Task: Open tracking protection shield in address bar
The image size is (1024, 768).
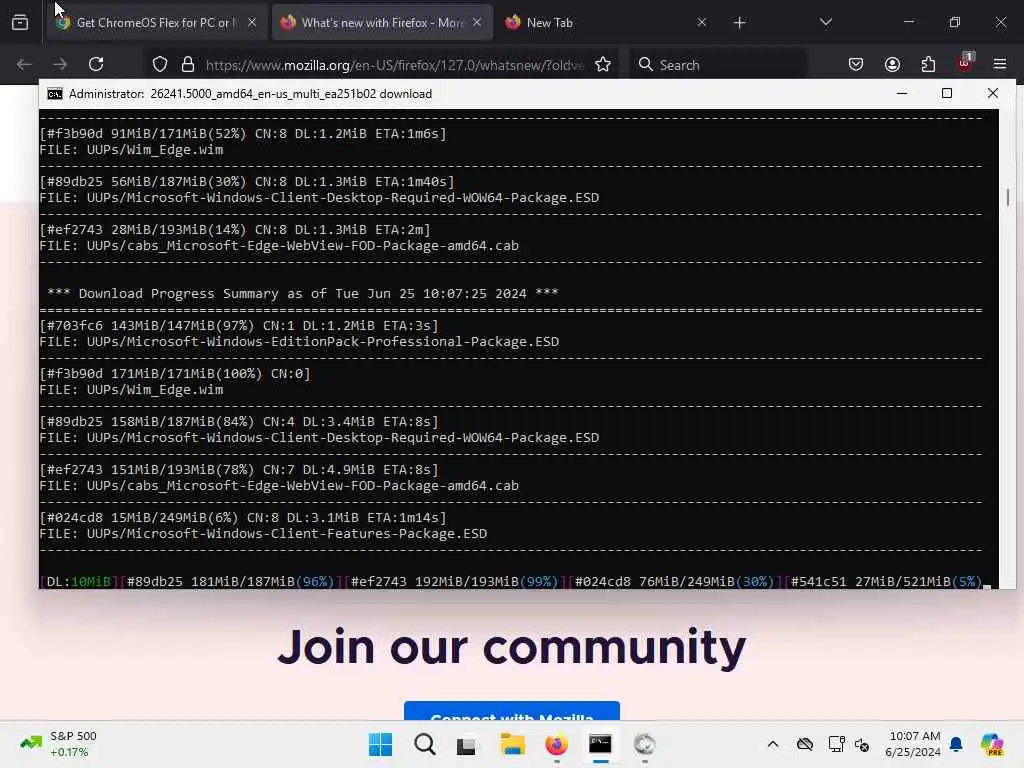Action: pos(160,65)
